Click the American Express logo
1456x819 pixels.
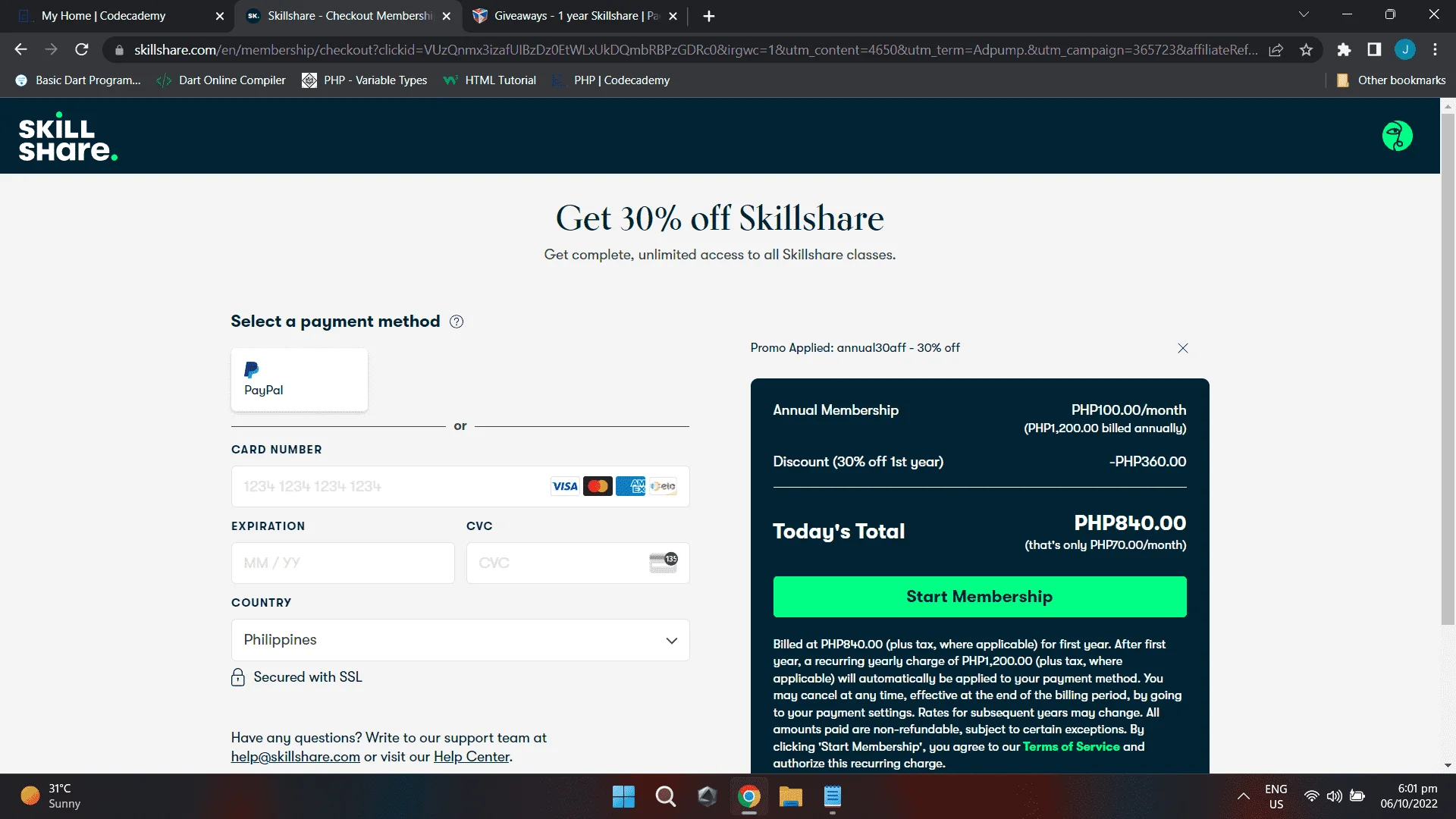click(630, 486)
